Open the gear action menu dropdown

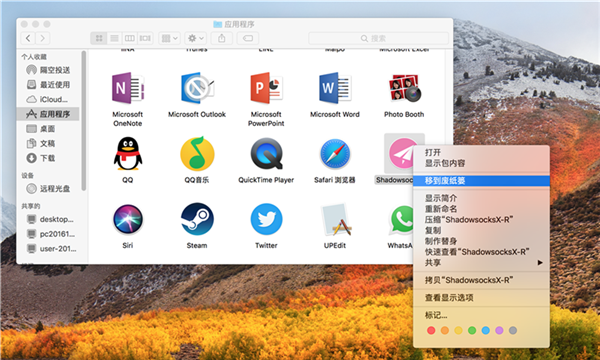point(196,38)
